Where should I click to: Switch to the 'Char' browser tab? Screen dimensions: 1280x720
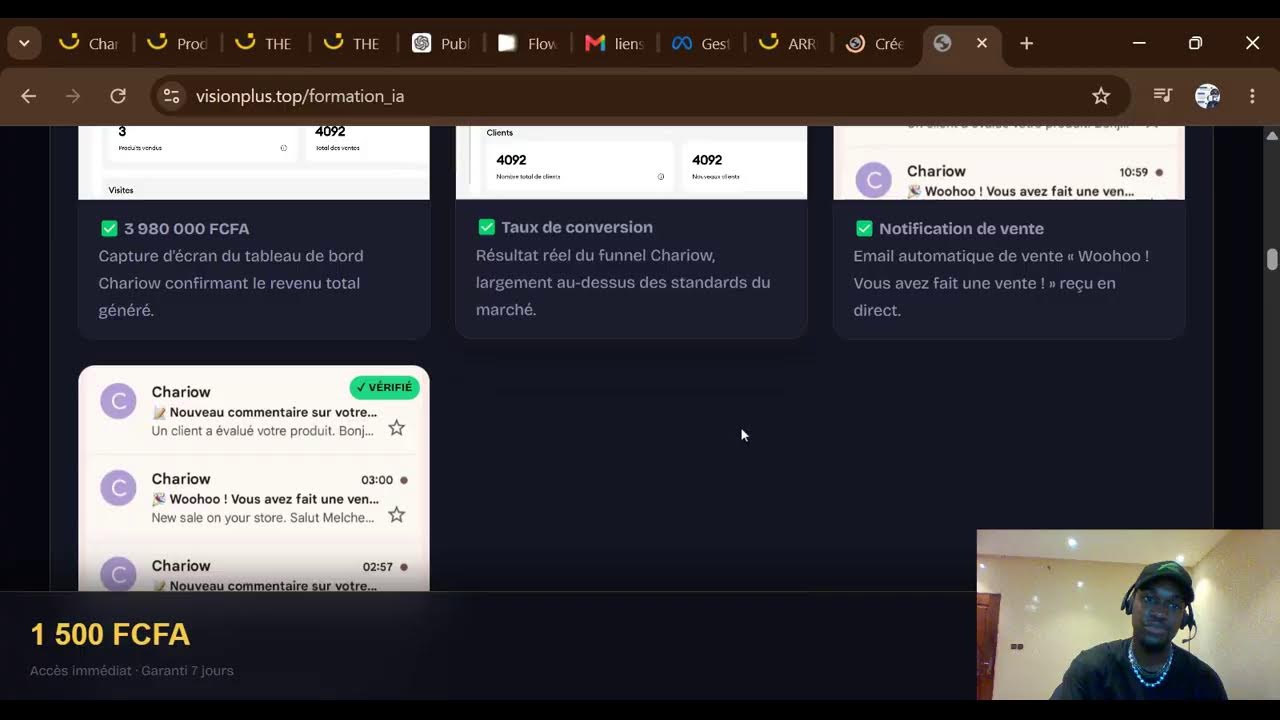click(89, 43)
